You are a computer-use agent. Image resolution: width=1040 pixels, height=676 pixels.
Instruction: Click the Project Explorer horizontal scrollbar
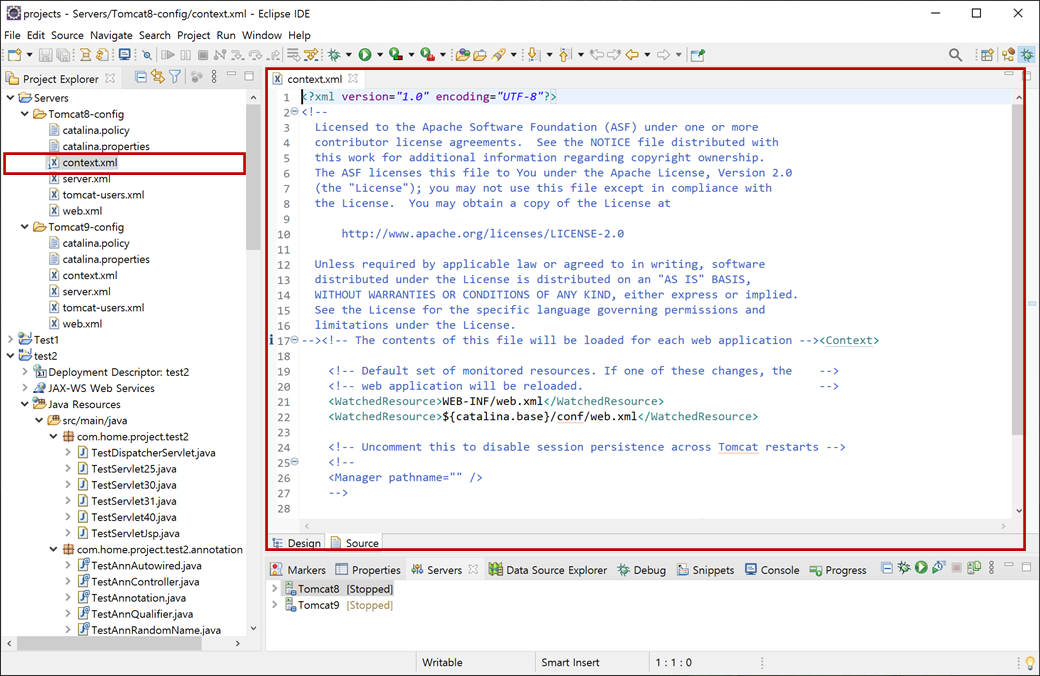tap(109, 643)
